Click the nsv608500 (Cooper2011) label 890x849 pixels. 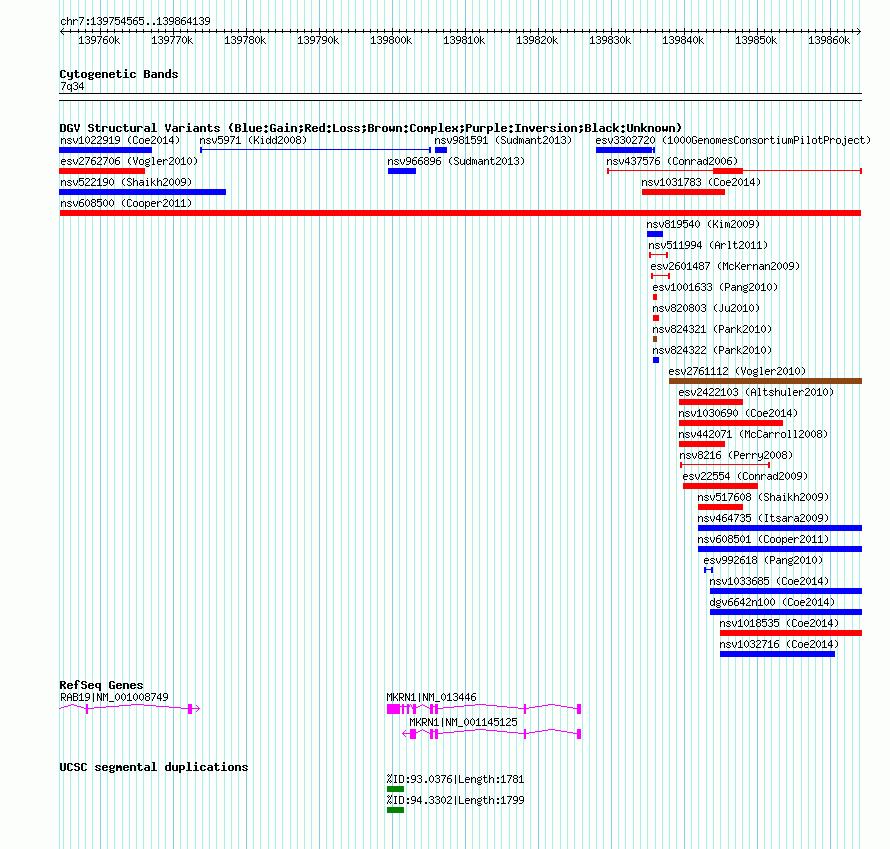point(126,203)
